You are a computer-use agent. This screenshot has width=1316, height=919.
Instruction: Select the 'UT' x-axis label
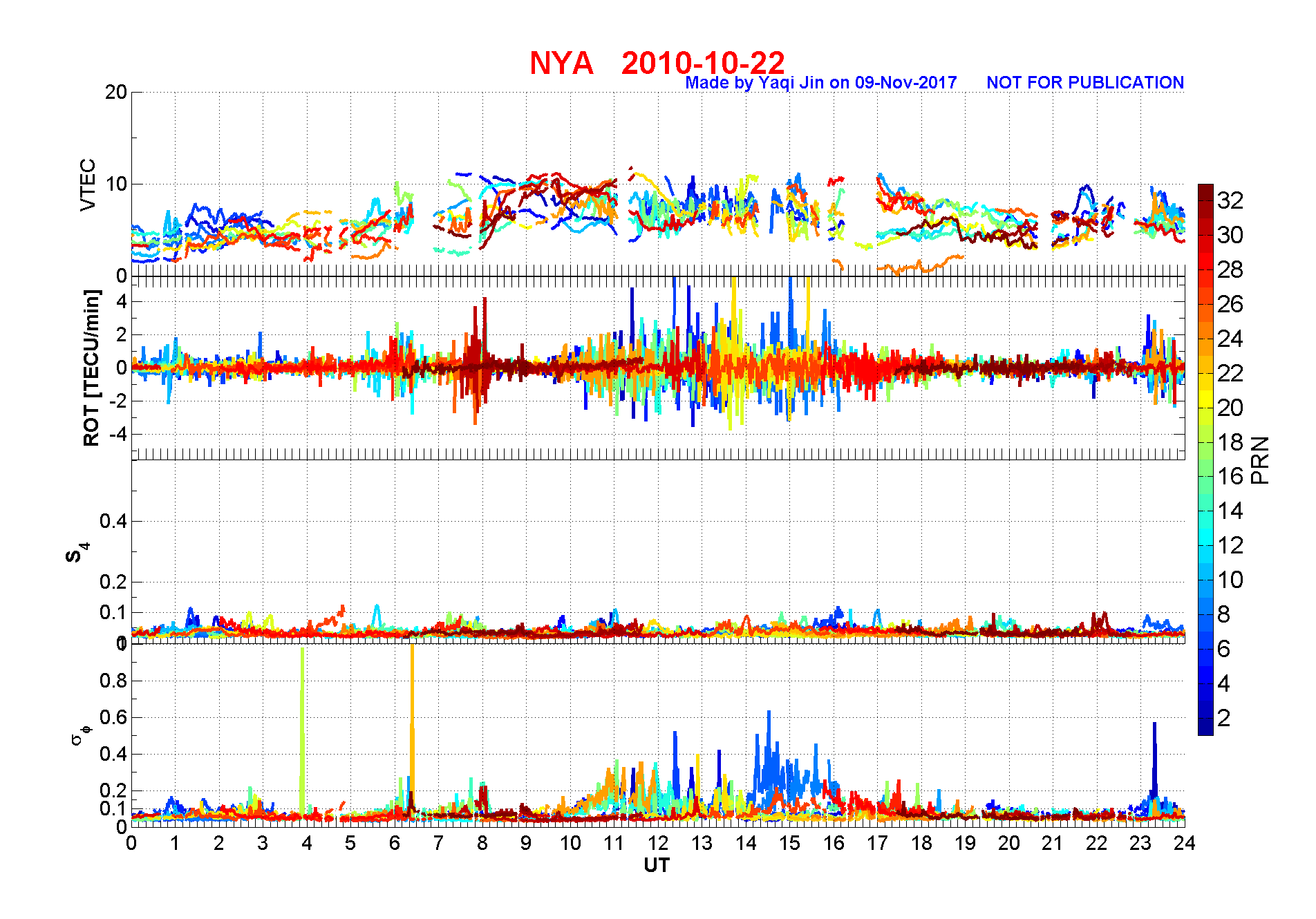pyautogui.click(x=657, y=865)
